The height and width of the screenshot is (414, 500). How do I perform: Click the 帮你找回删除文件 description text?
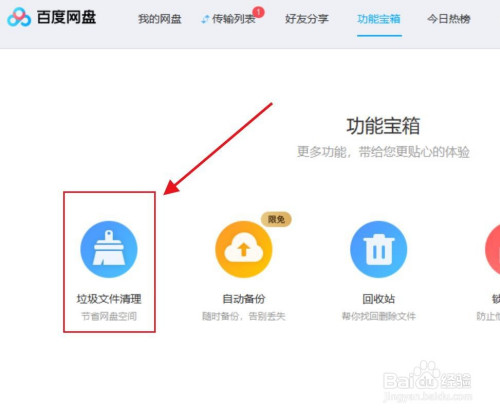pyautogui.click(x=379, y=316)
